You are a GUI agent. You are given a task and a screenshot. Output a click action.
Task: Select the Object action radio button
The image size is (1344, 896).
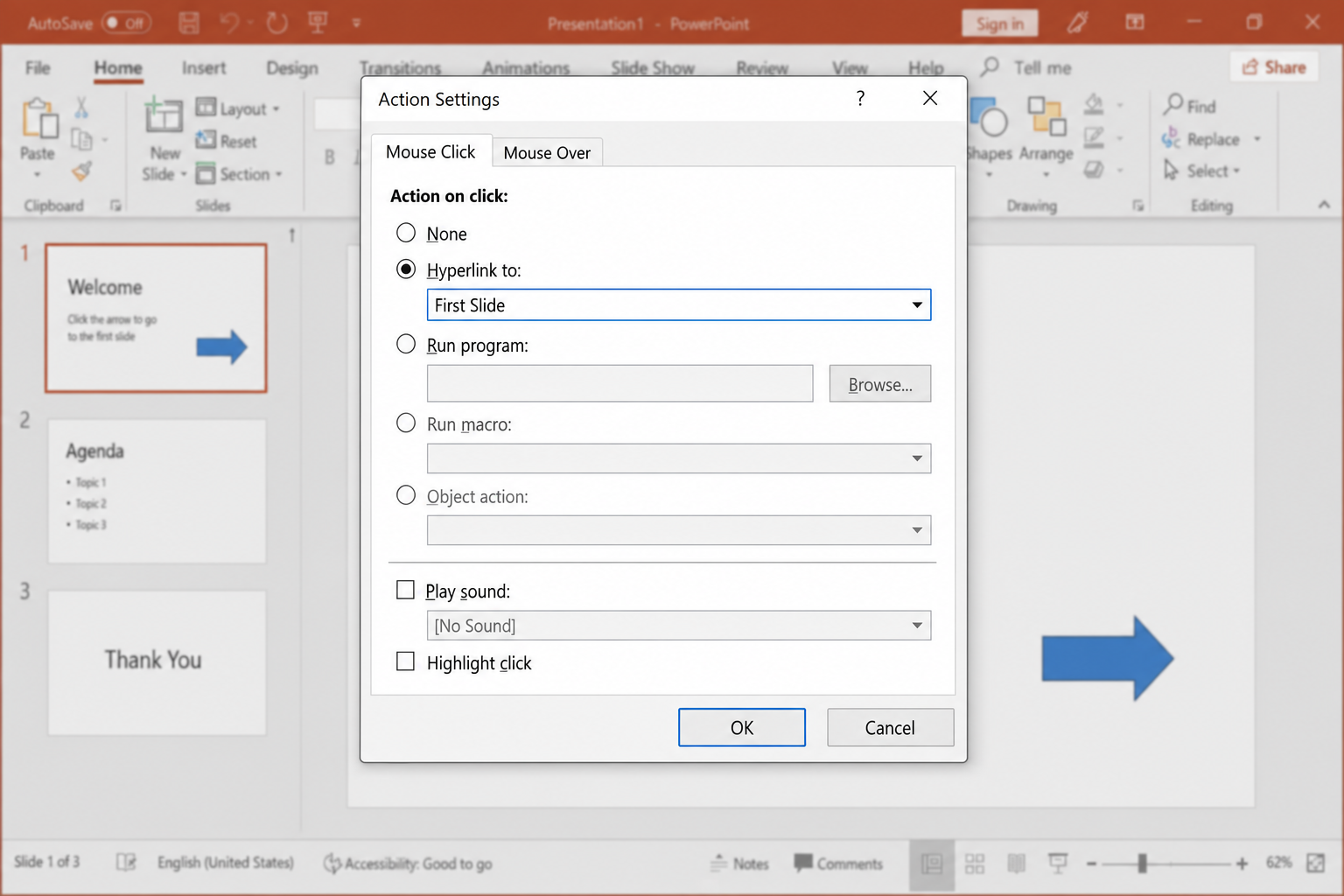[x=406, y=495]
